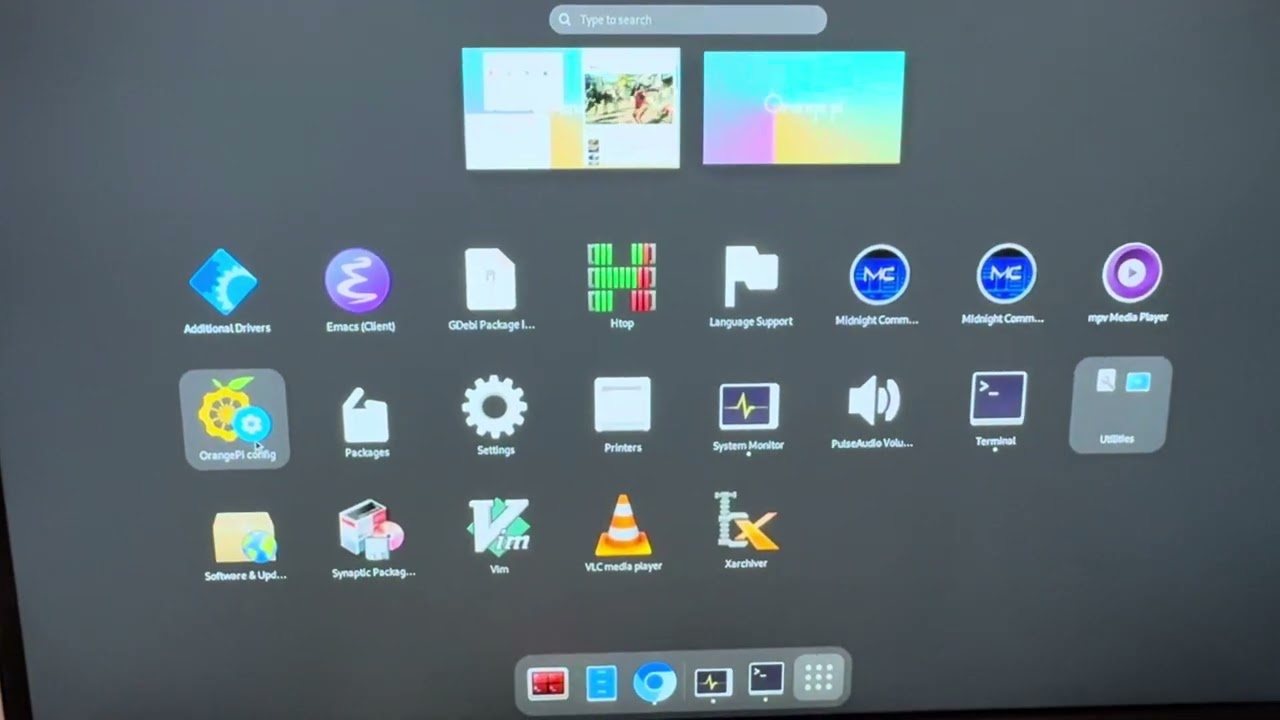The image size is (1280, 720).
Task: Select the workspace thumbnail with open windows
Action: tap(571, 108)
